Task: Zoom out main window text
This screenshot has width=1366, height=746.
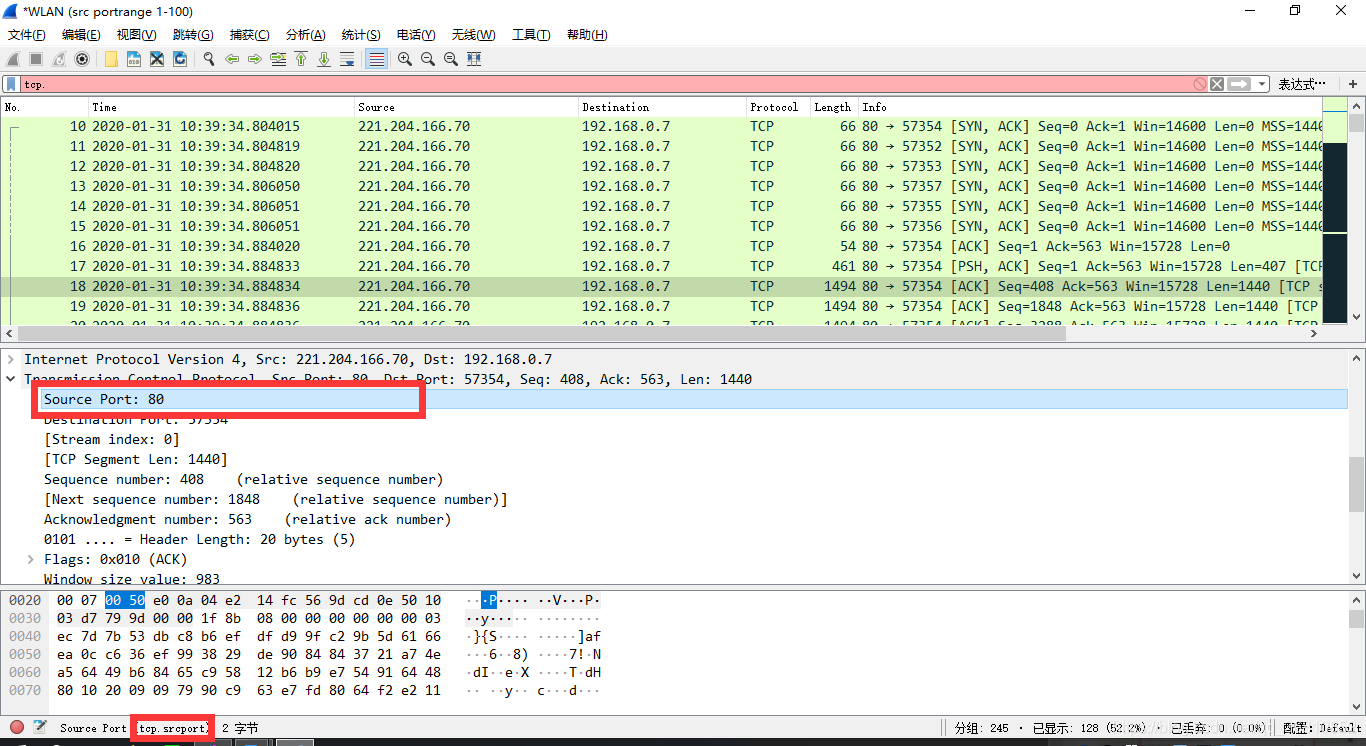Action: click(428, 59)
